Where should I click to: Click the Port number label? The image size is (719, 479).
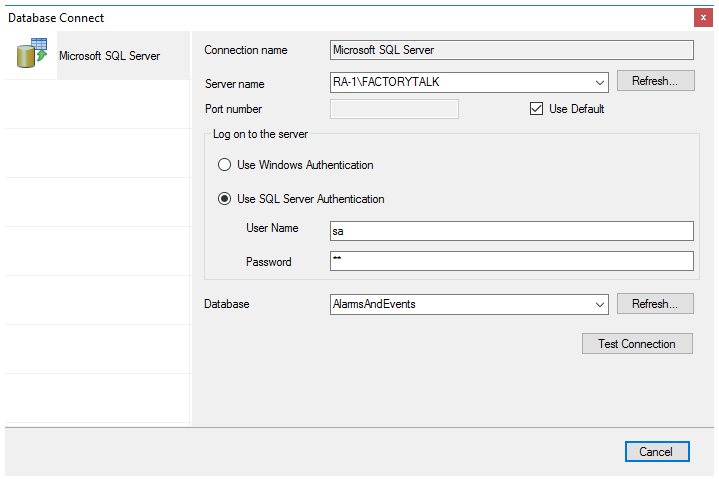(233, 109)
